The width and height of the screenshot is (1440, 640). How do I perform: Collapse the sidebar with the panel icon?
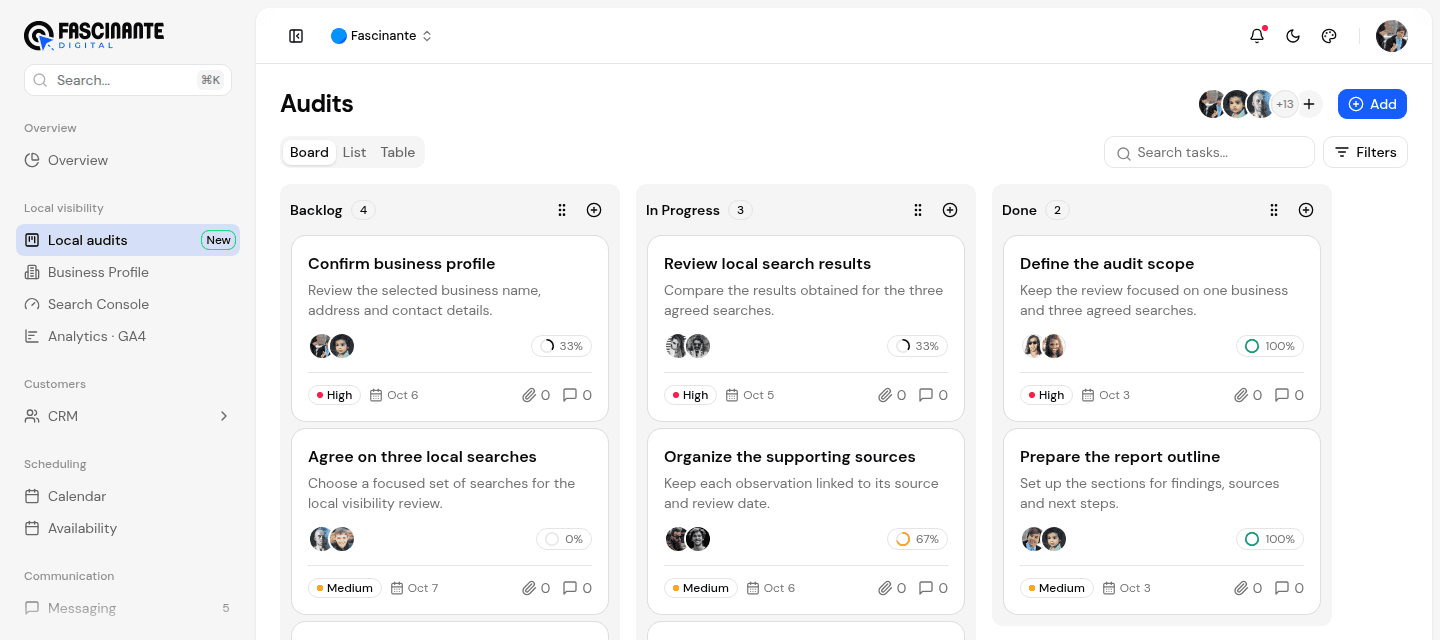pos(296,36)
